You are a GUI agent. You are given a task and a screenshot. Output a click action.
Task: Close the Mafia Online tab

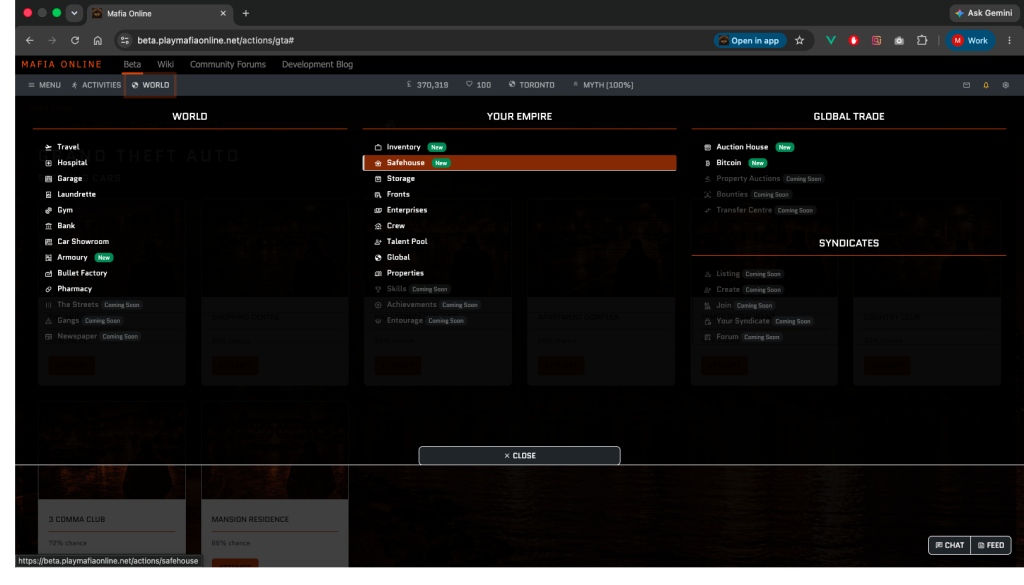coord(223,13)
